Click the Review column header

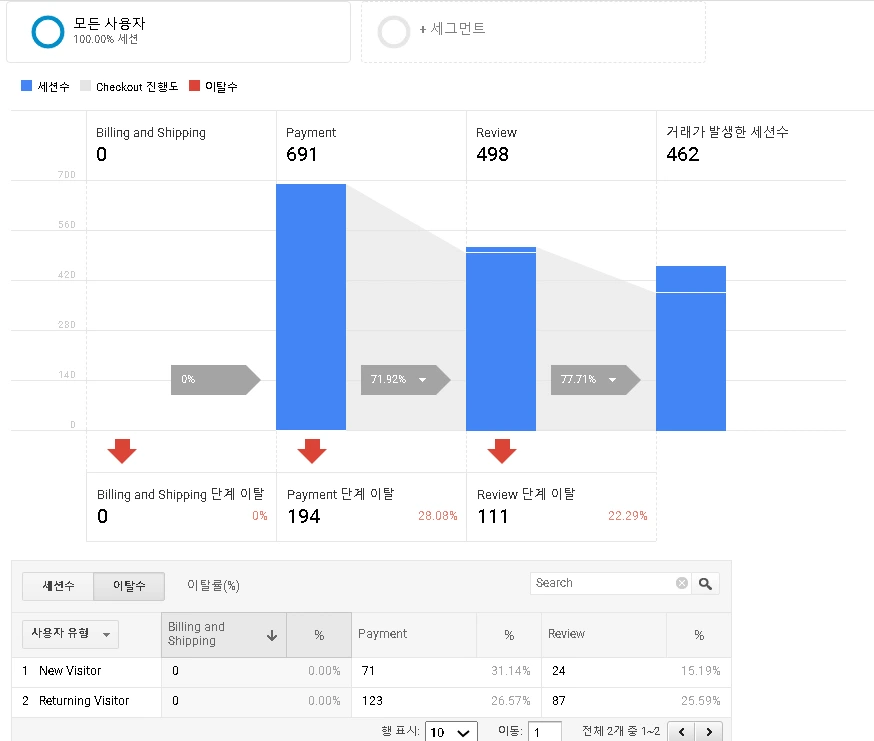pos(604,635)
